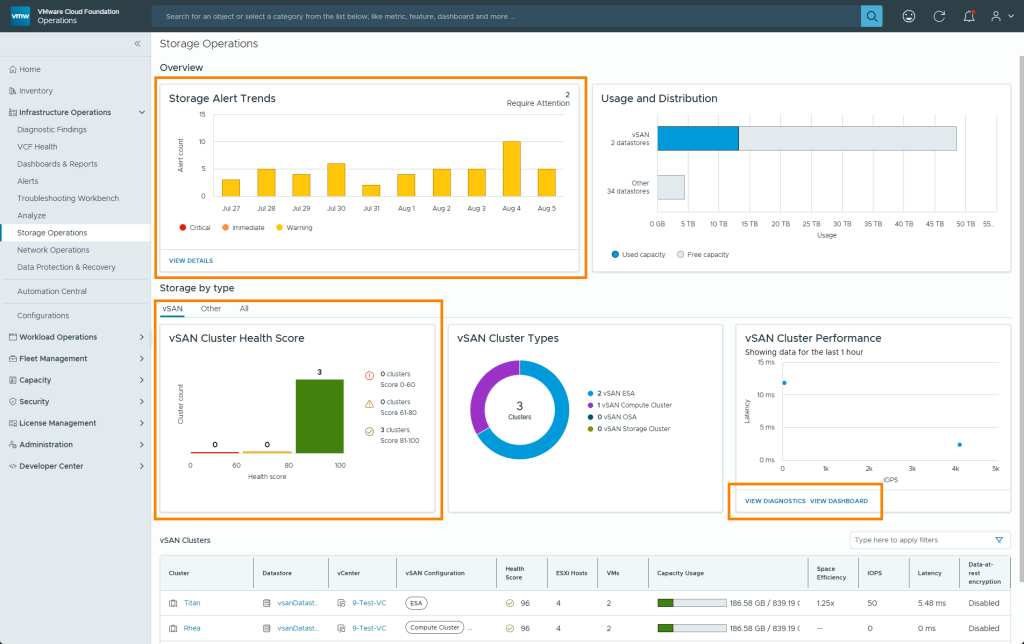Click VIEW DIAGNOSTICS link
The width and height of the screenshot is (1024, 644).
(775, 500)
